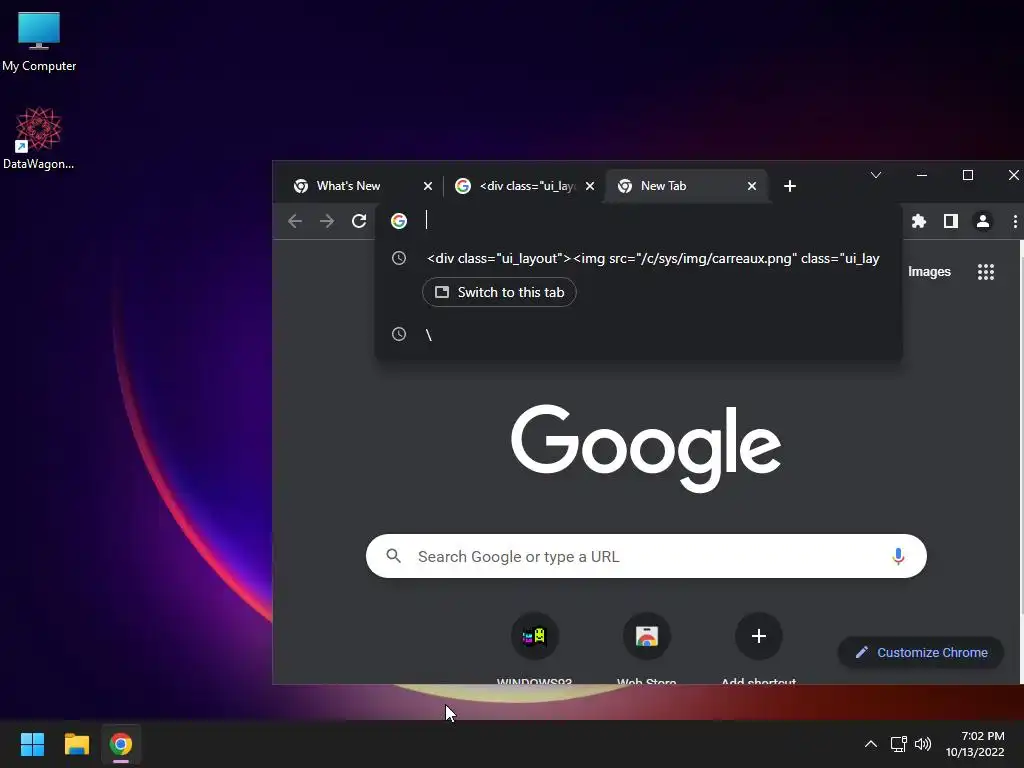Open the network tray icon
The height and width of the screenshot is (768, 1024).
click(x=898, y=744)
